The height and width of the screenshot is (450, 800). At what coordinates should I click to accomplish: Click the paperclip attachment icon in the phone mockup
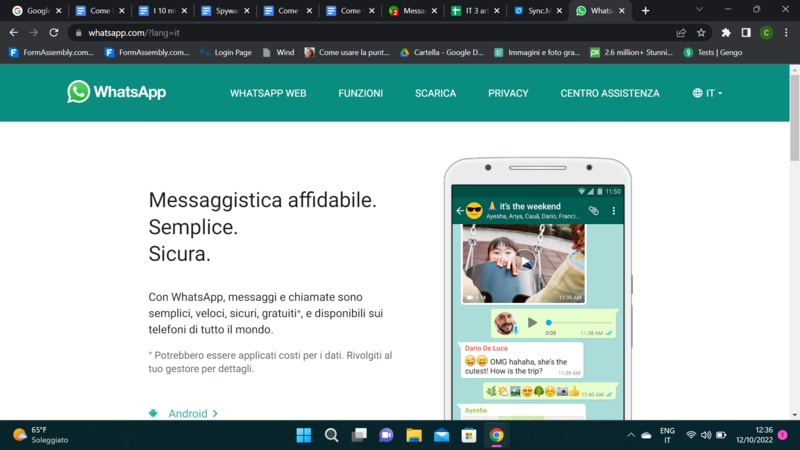(593, 210)
